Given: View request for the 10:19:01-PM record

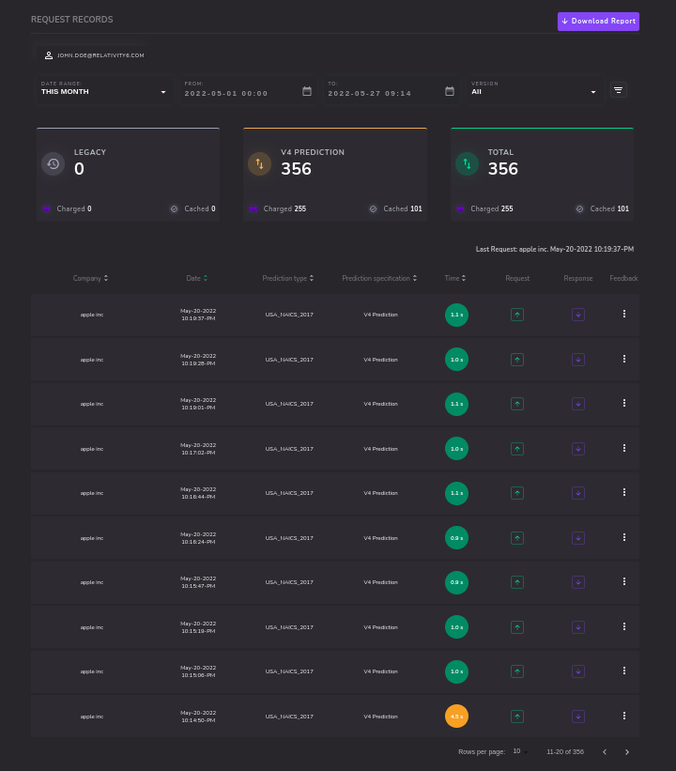Looking at the screenshot, I should point(517,404).
